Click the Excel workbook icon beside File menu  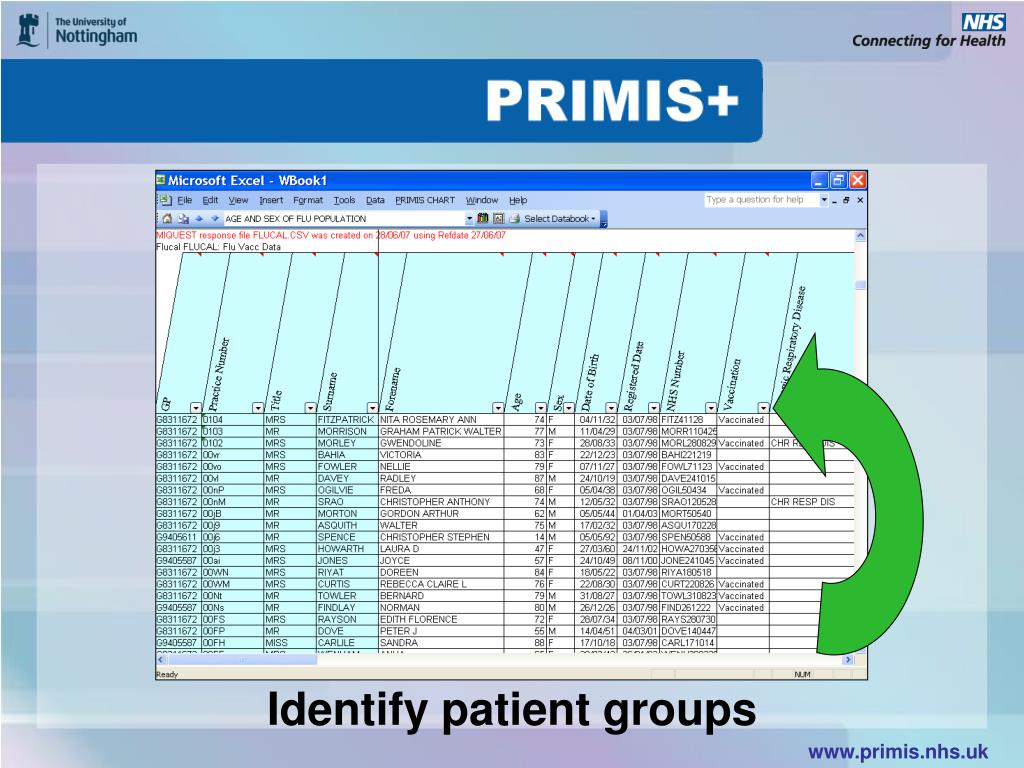pyautogui.click(x=165, y=200)
